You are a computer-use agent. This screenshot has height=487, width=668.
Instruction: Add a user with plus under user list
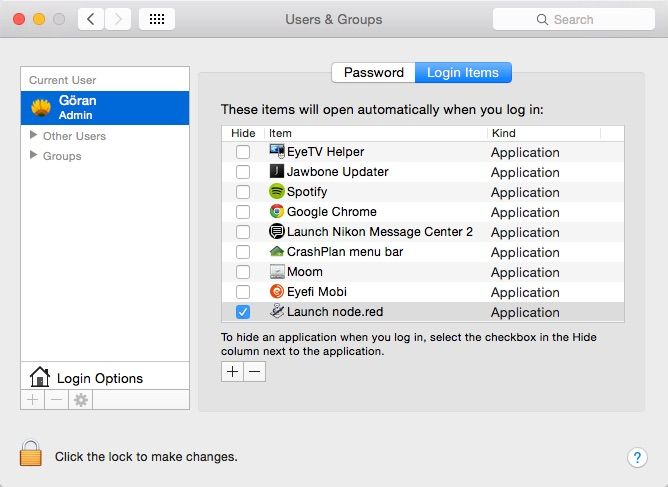point(32,400)
